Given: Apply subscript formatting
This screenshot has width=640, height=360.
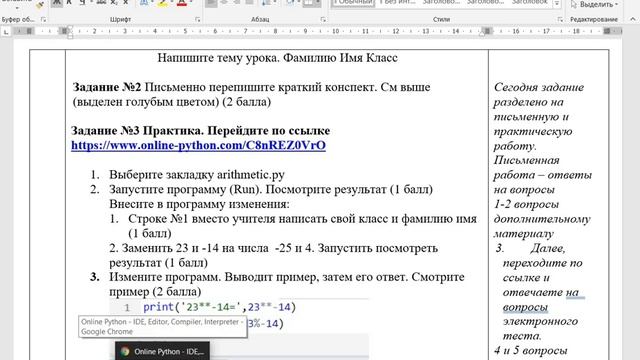Looking at the screenshot, I should [x=114, y=3].
